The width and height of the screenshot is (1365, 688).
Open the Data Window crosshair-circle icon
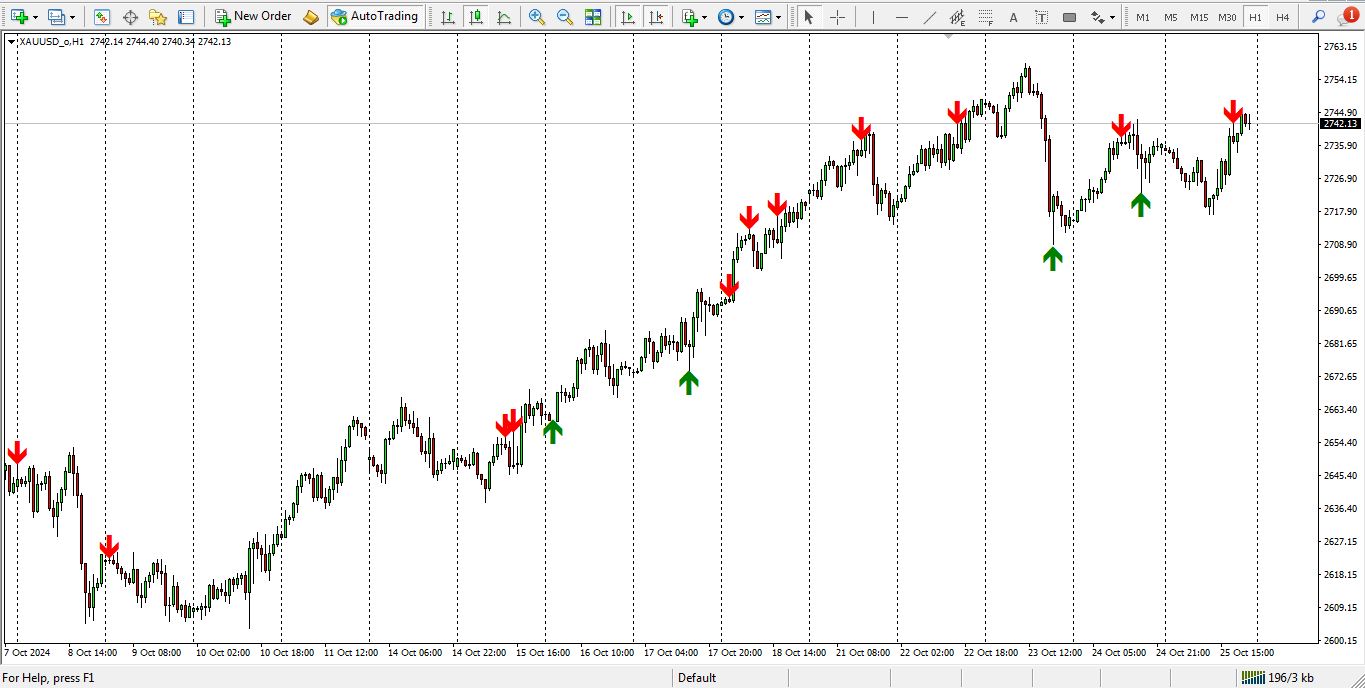click(130, 17)
